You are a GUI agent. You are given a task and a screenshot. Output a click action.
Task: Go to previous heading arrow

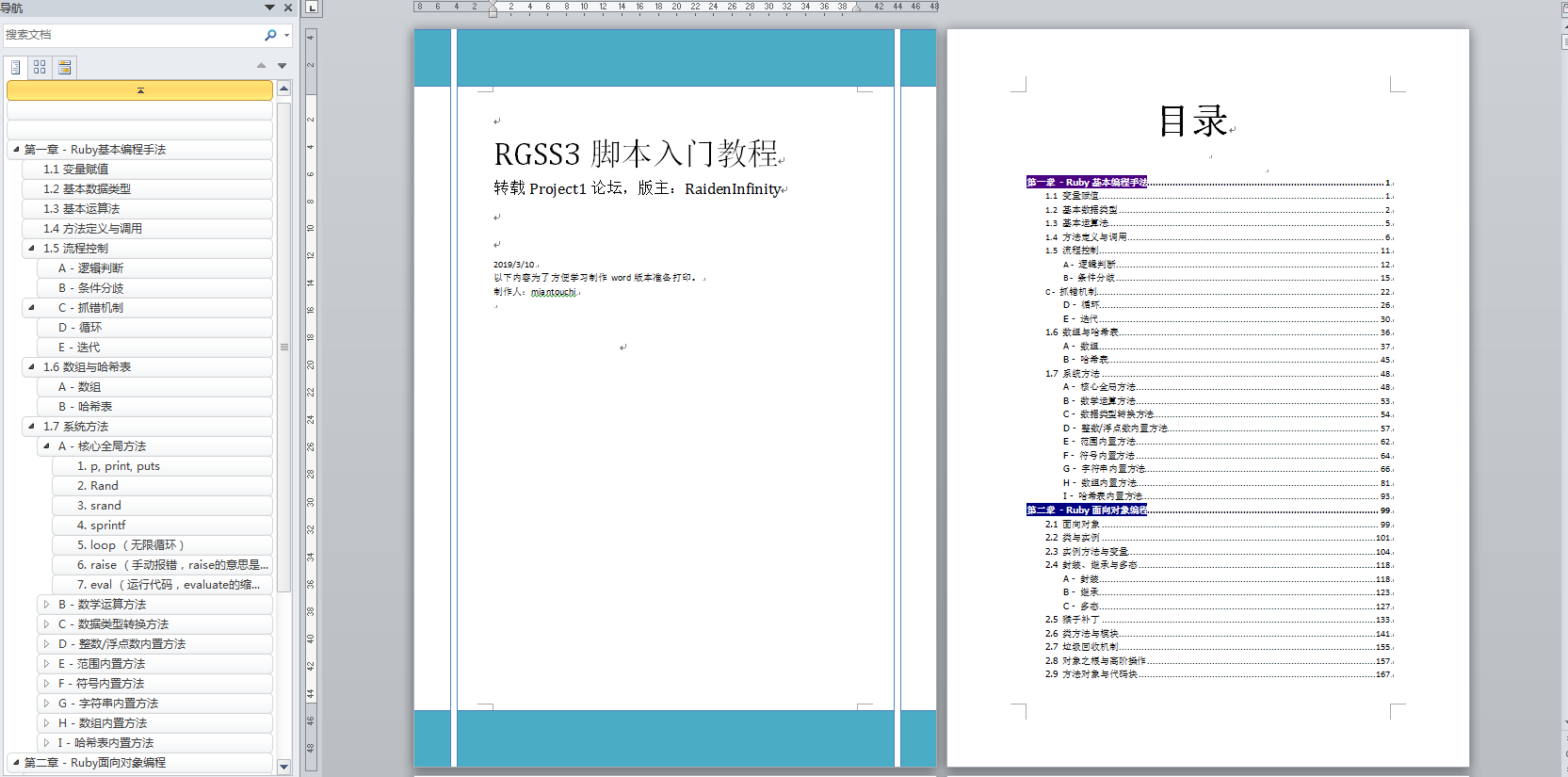(x=261, y=66)
